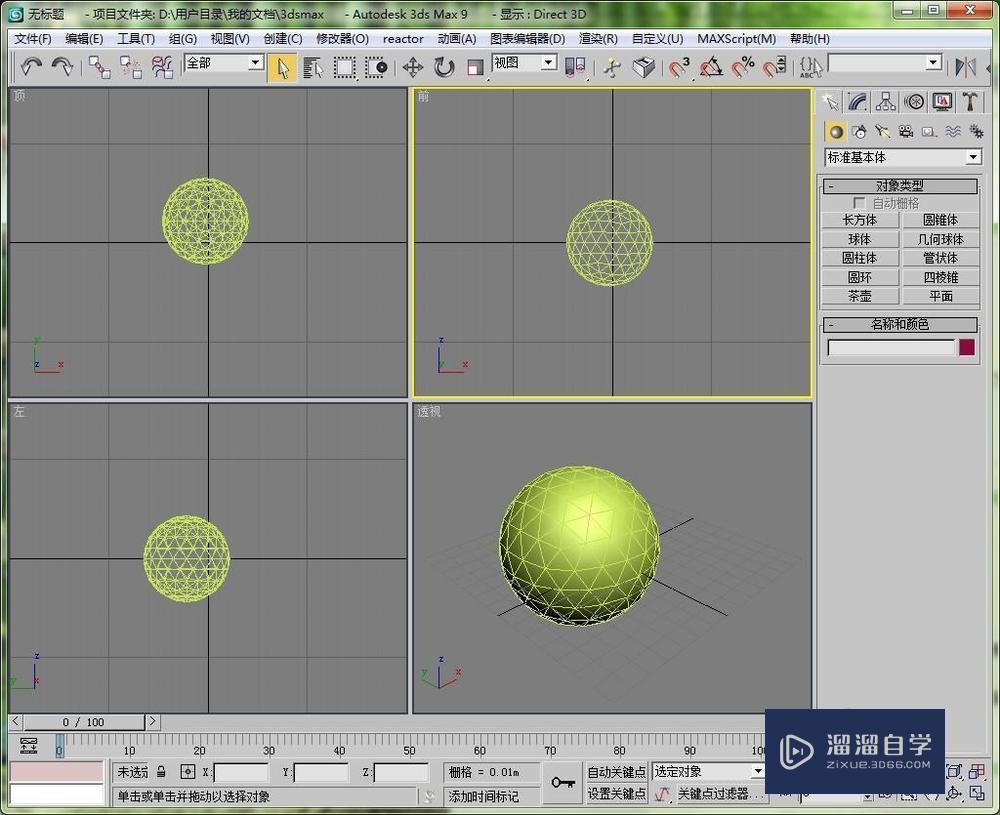Open the Cameras category in Create panel
The height and width of the screenshot is (815, 1000).
pos(906,131)
